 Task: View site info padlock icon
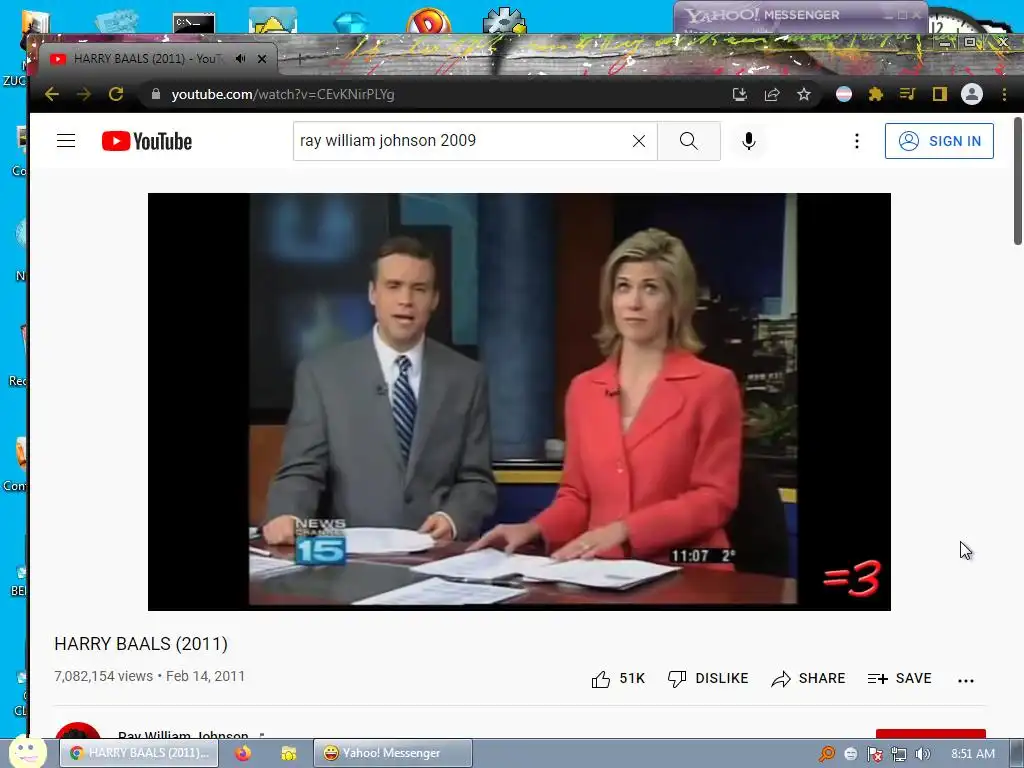[155, 94]
